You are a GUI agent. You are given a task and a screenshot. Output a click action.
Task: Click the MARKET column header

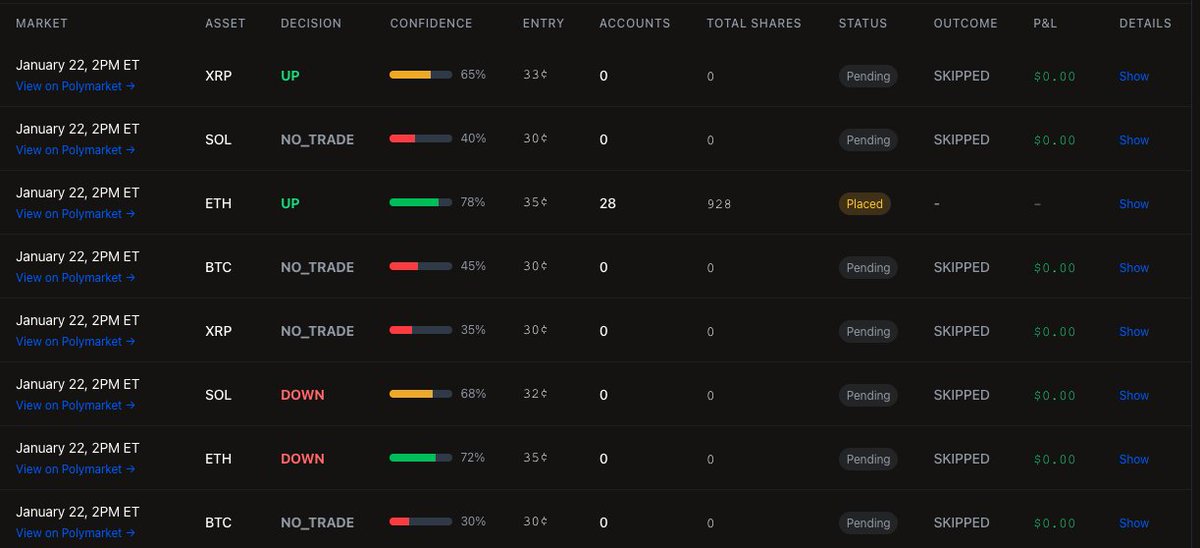[x=42, y=23]
